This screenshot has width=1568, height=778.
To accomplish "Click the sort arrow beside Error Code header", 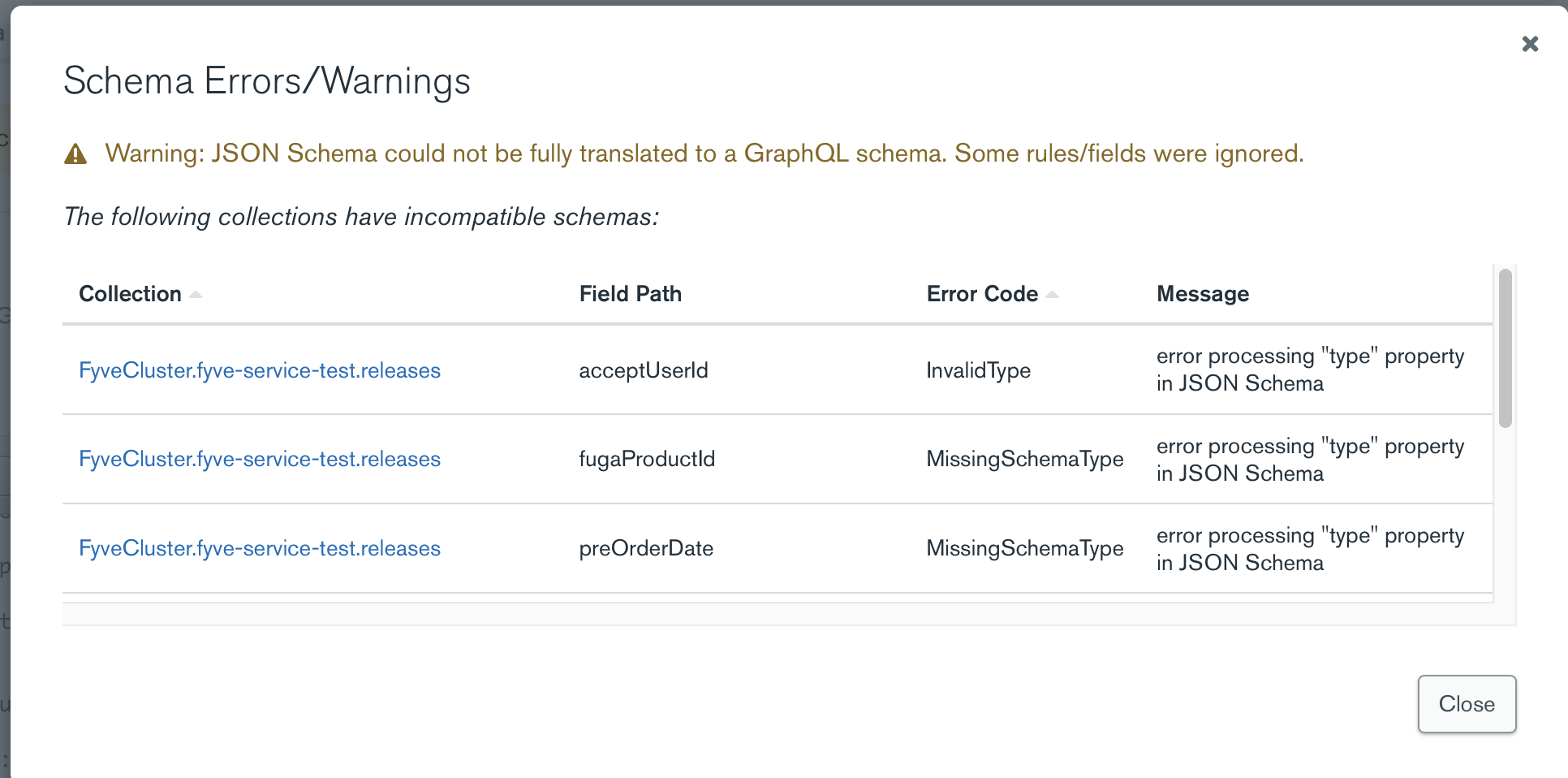I will tap(1053, 295).
